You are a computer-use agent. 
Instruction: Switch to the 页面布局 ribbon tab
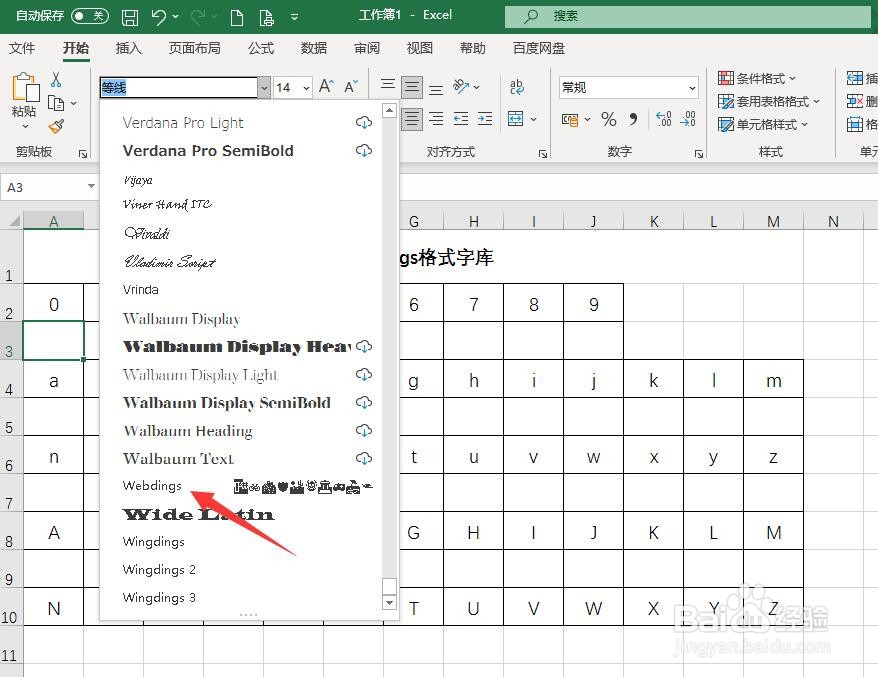click(194, 48)
